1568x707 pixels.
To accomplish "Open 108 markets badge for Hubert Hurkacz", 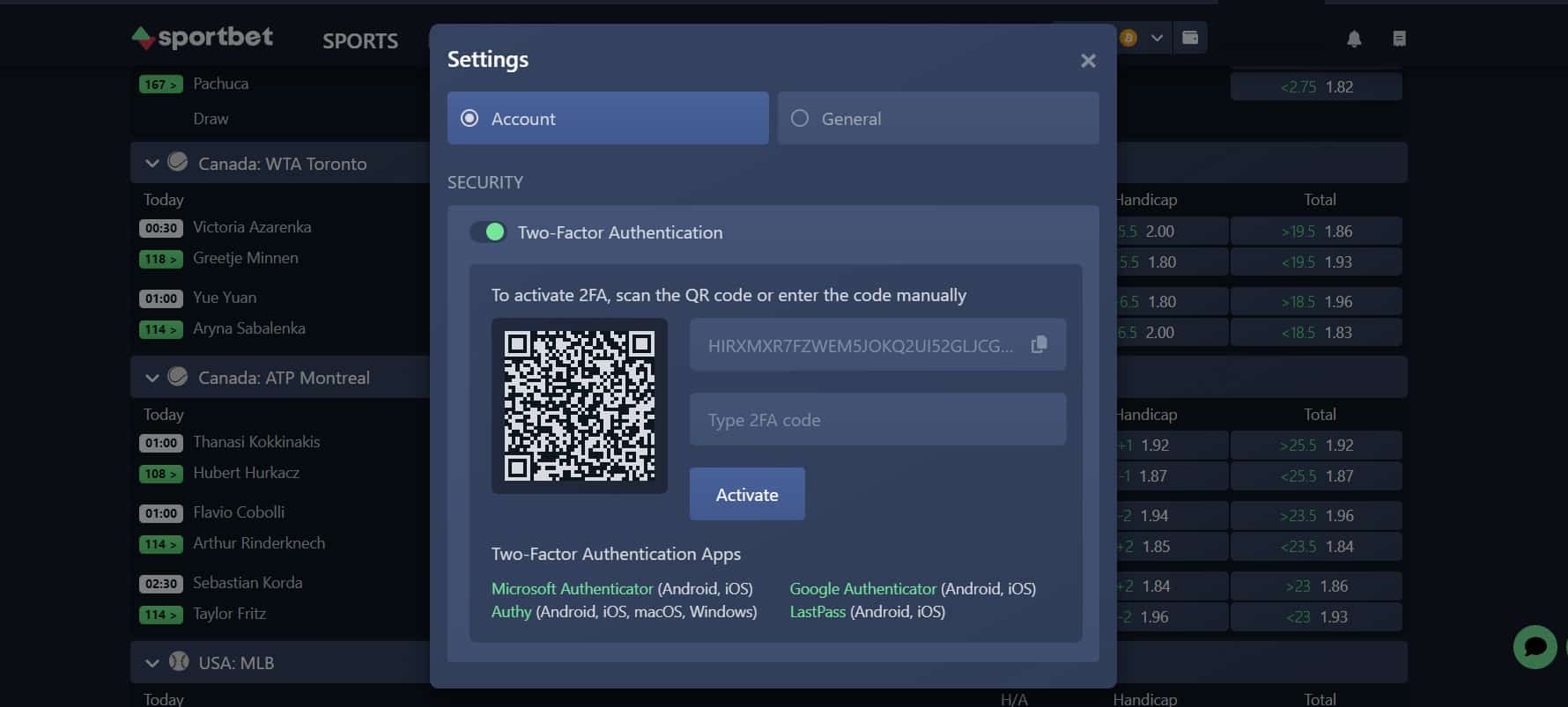I will click(160, 474).
